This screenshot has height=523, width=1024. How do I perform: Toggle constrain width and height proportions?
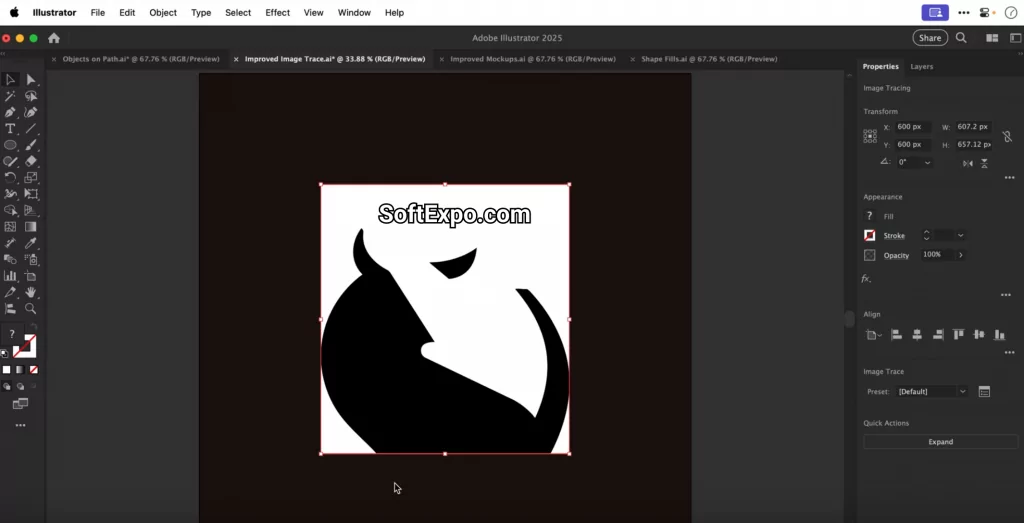(1007, 136)
